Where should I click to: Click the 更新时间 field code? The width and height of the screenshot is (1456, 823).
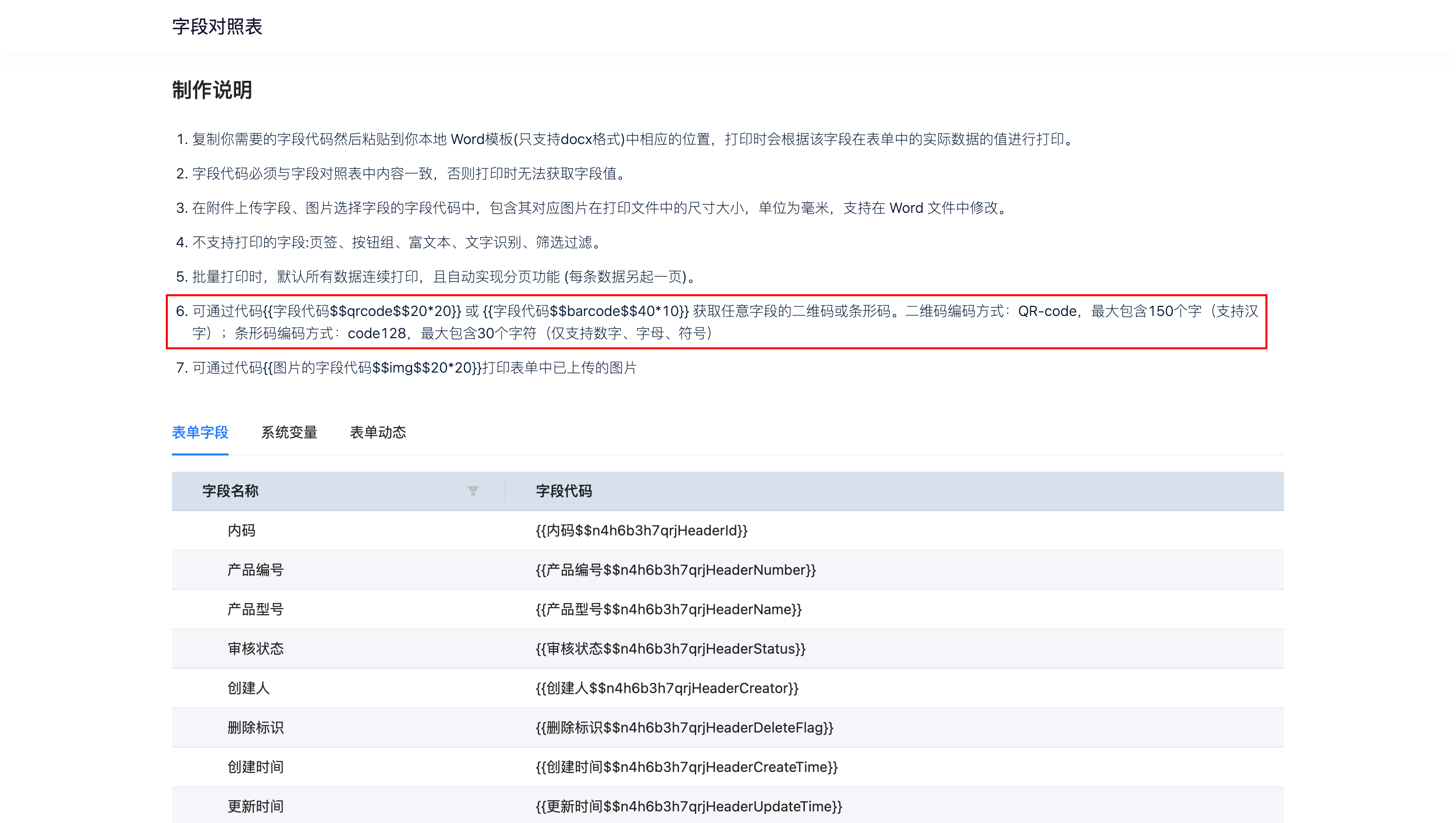point(689,806)
